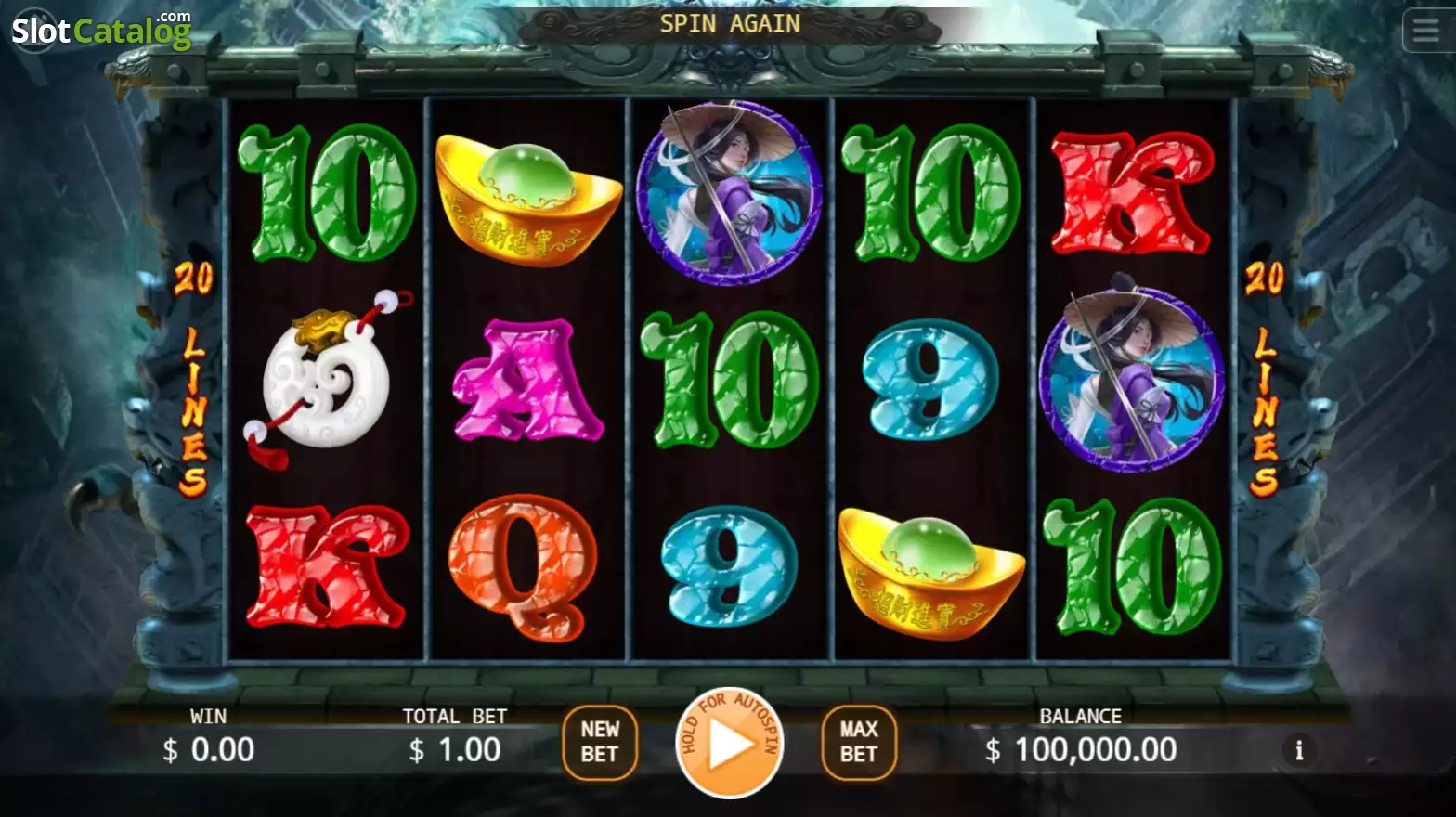Screen dimensions: 1456x817
Task: Open the hamburger menu icon
Action: (x=1426, y=31)
